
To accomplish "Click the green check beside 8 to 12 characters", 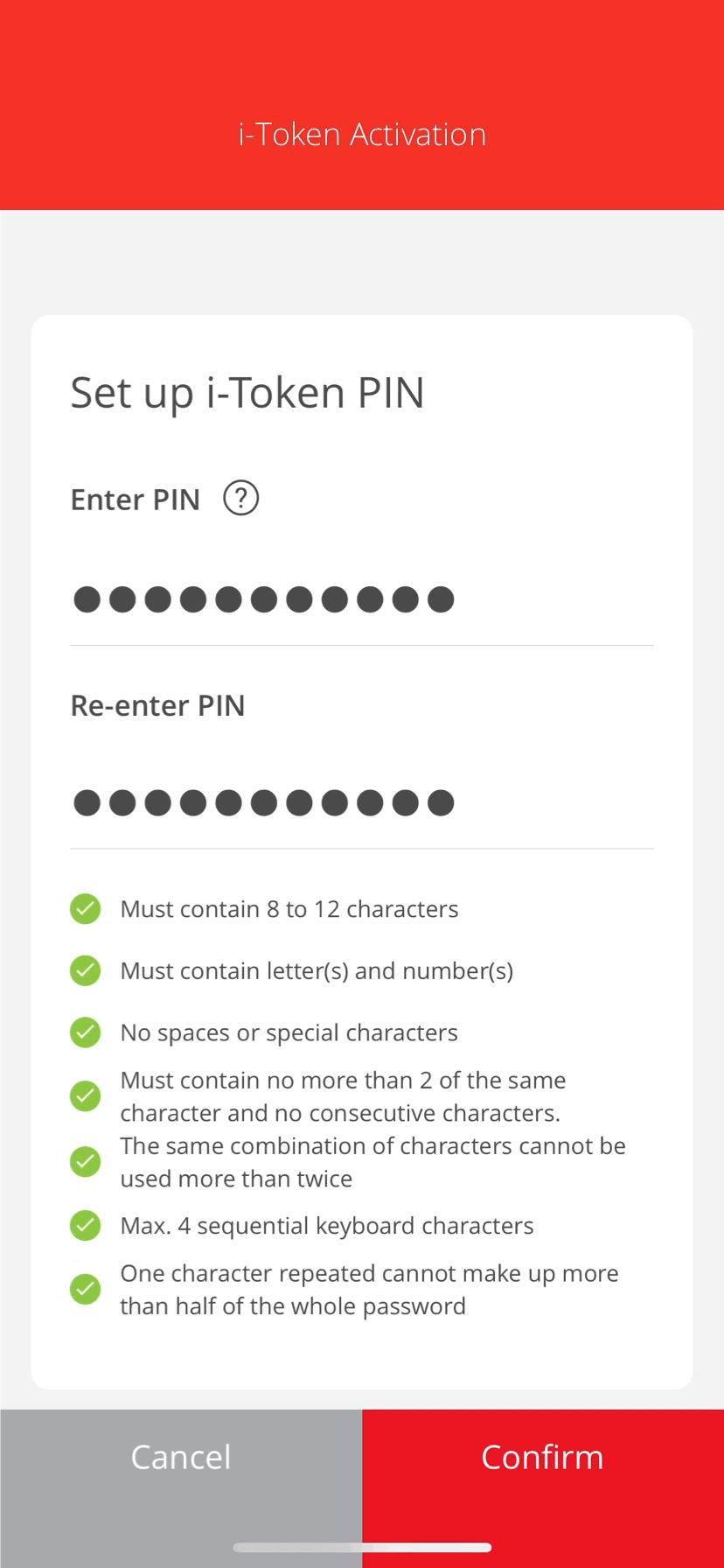I will (86, 908).
